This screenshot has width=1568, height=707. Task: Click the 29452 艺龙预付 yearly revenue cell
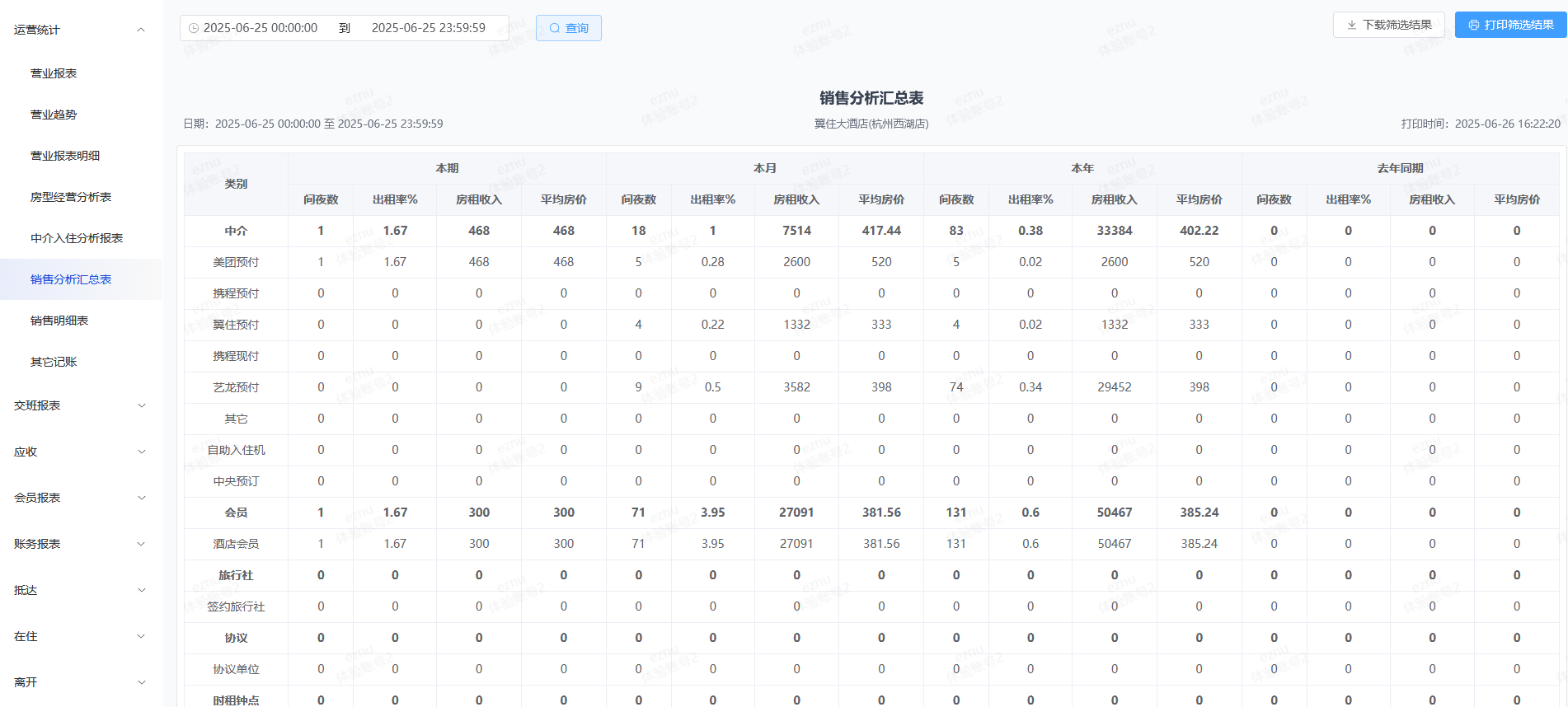tap(1115, 387)
